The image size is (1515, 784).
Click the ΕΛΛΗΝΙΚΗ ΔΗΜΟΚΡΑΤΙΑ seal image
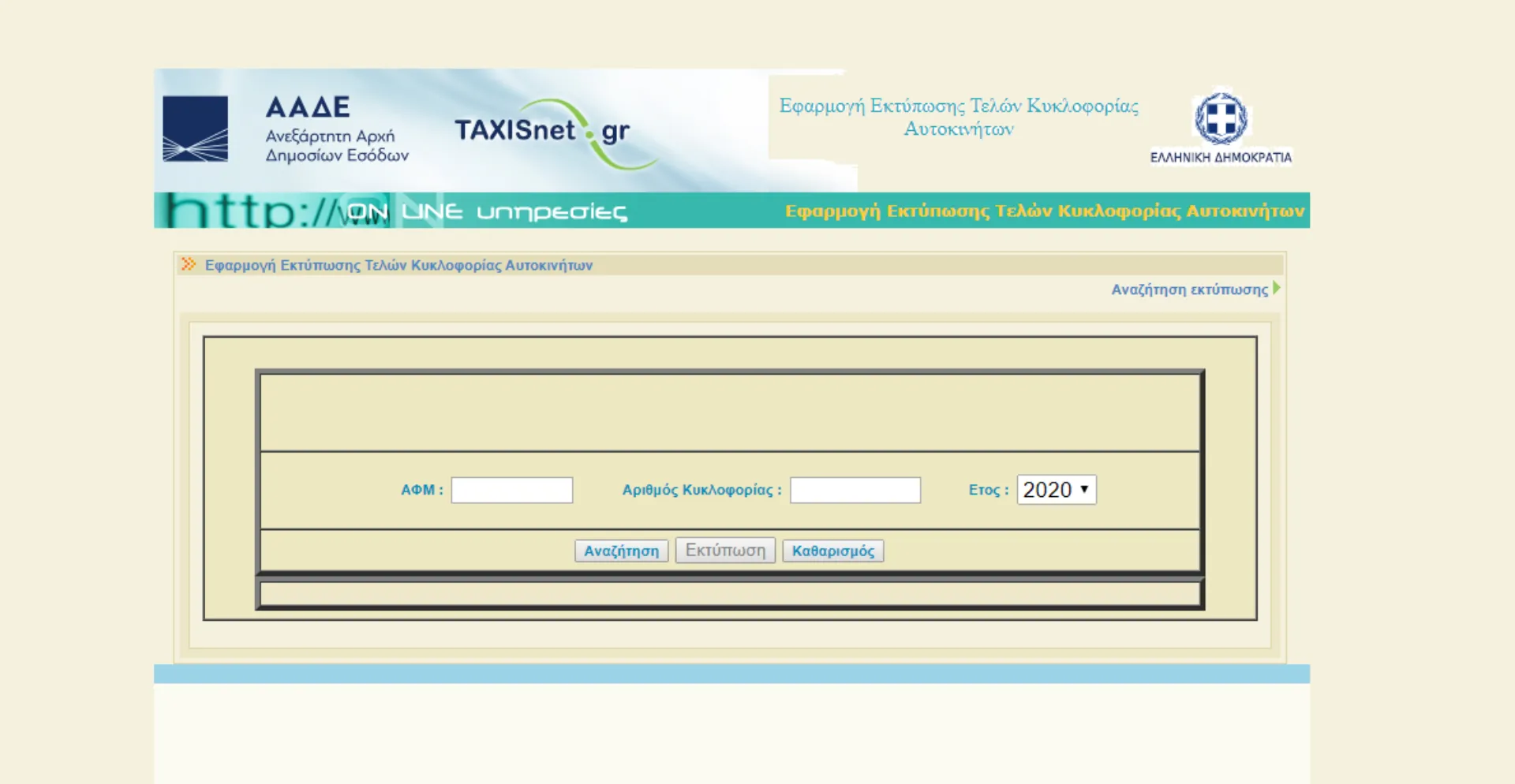click(x=1221, y=130)
